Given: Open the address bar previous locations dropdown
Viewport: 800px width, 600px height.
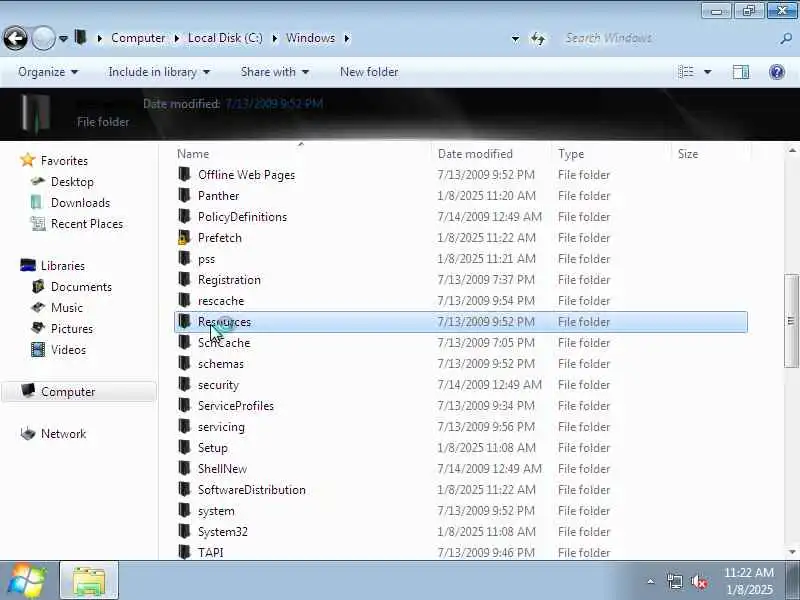Looking at the screenshot, I should click(x=515, y=38).
